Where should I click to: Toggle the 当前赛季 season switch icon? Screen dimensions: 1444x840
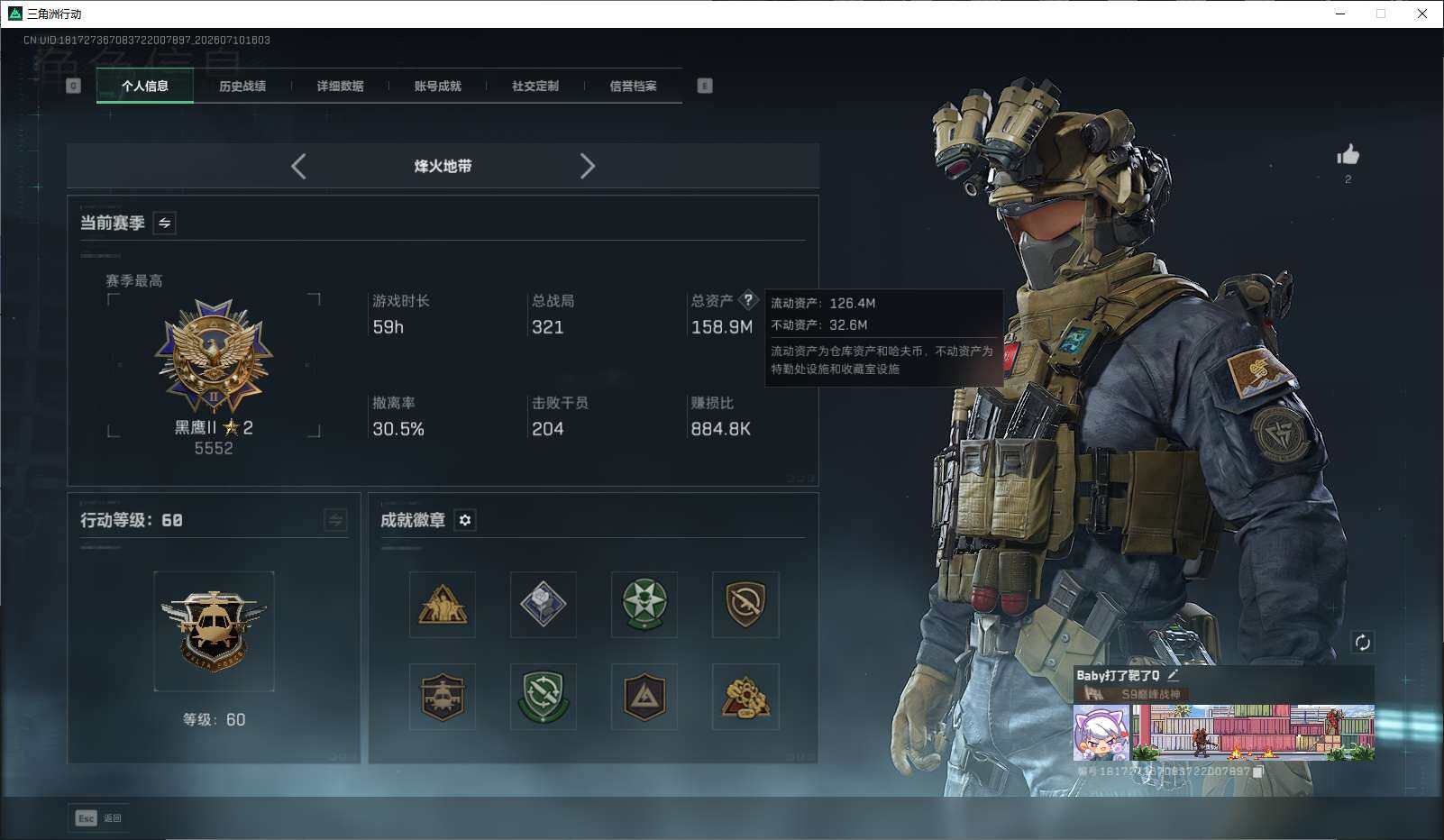[x=165, y=223]
